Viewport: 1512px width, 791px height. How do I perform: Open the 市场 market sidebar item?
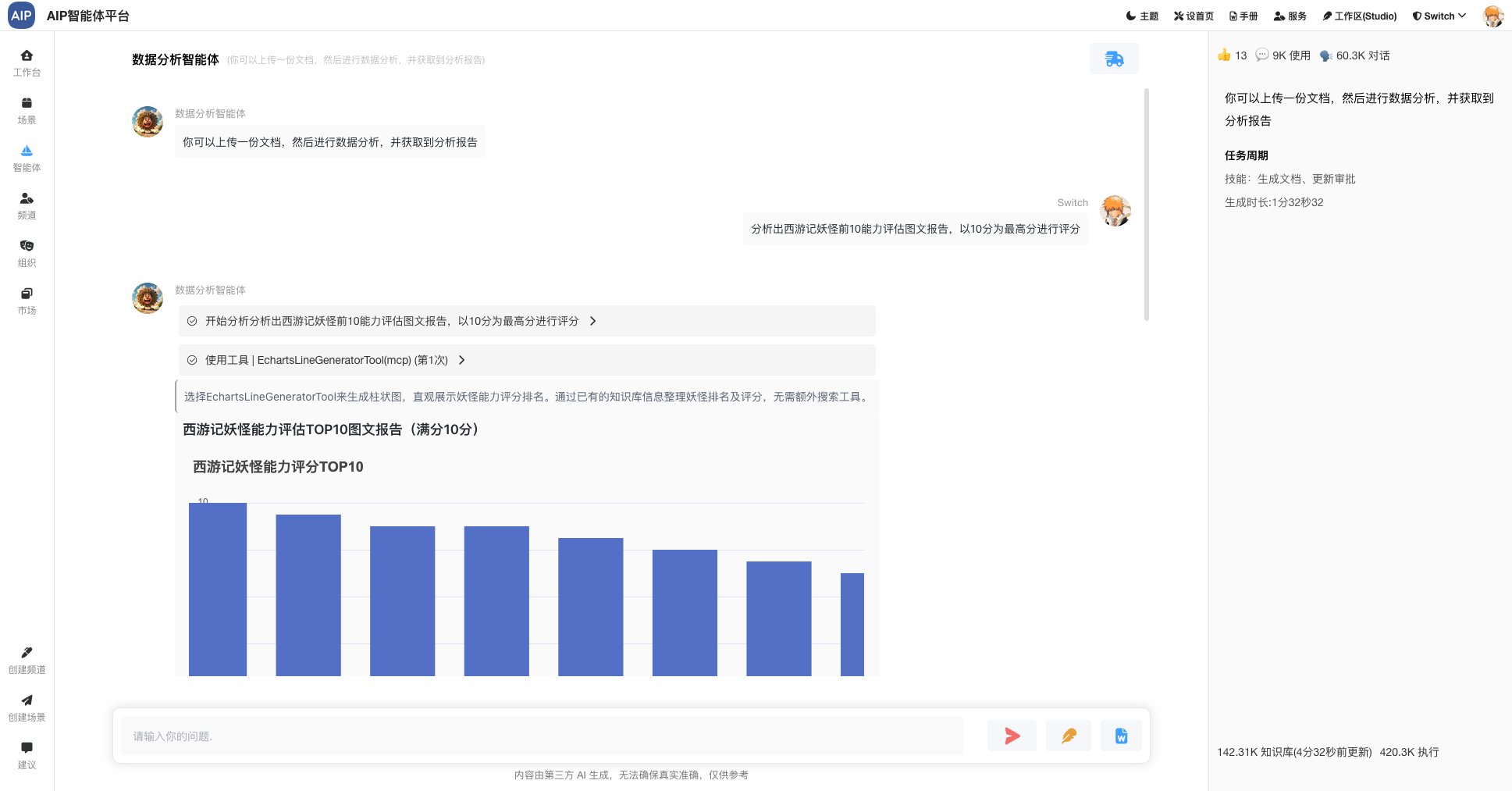point(27,301)
